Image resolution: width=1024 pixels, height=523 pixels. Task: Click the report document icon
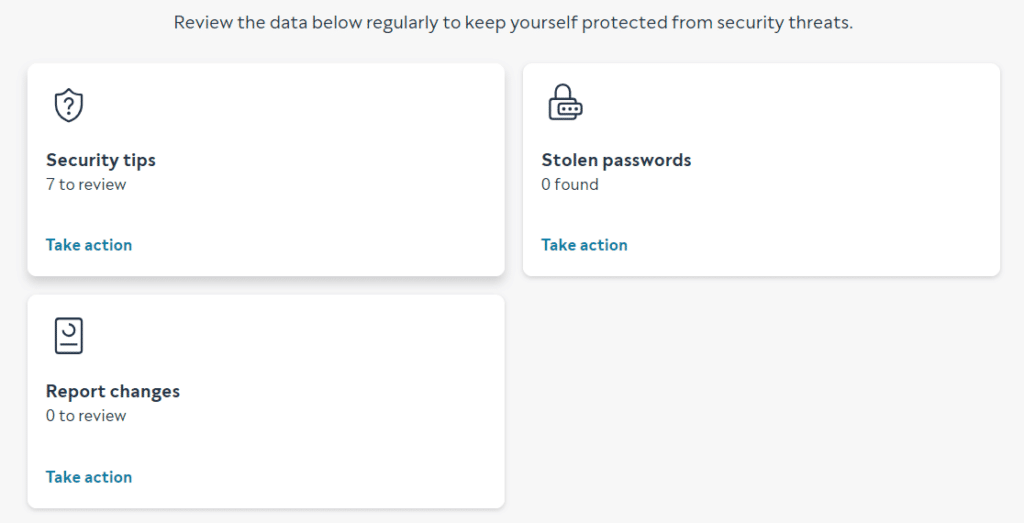tap(68, 336)
